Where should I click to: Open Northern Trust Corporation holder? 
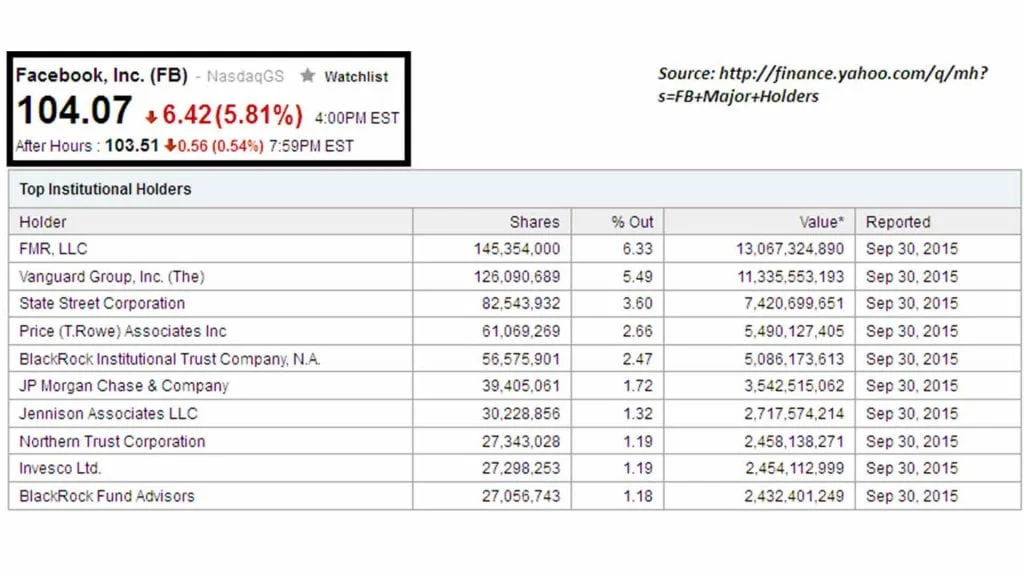coord(112,441)
